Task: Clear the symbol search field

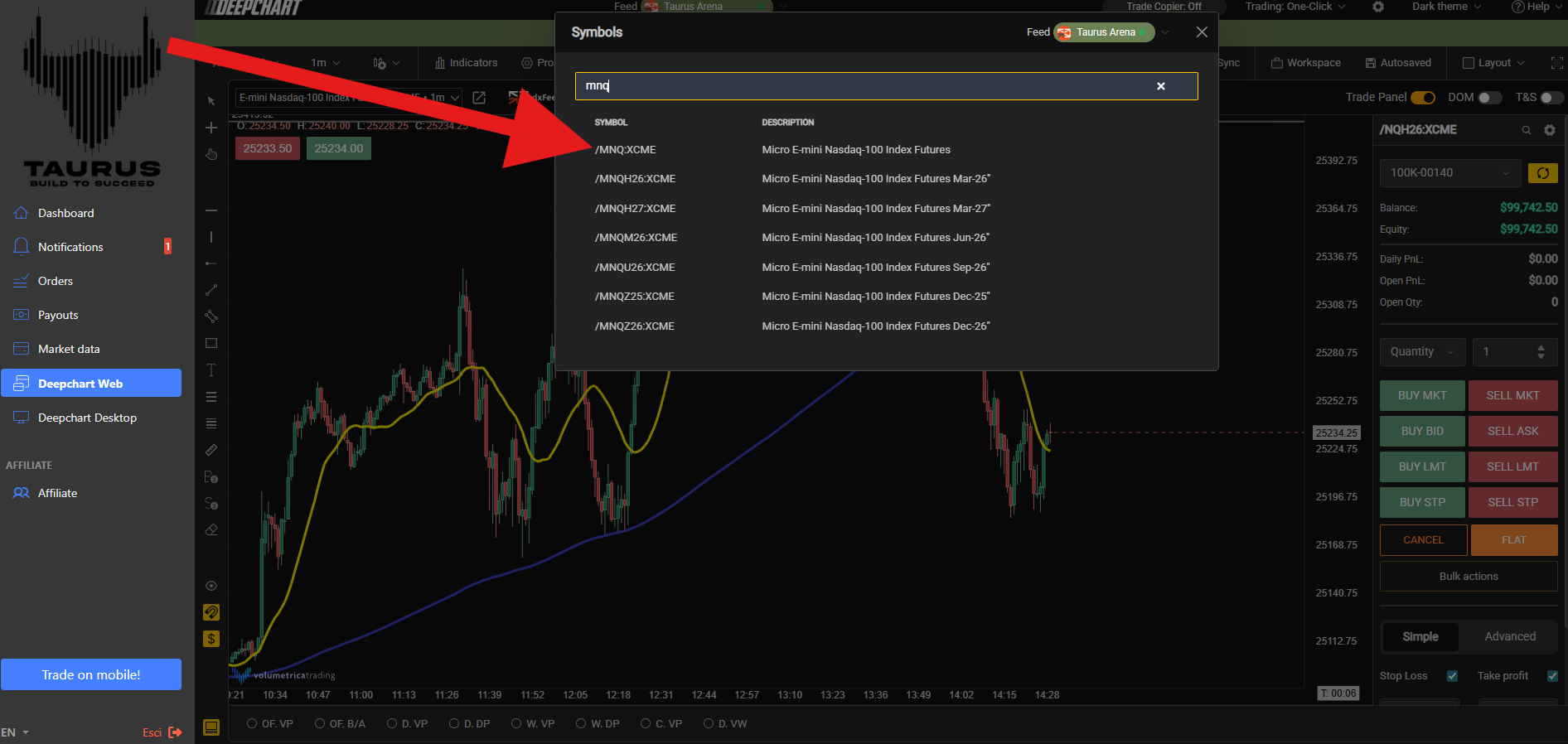Action: 1161,86
